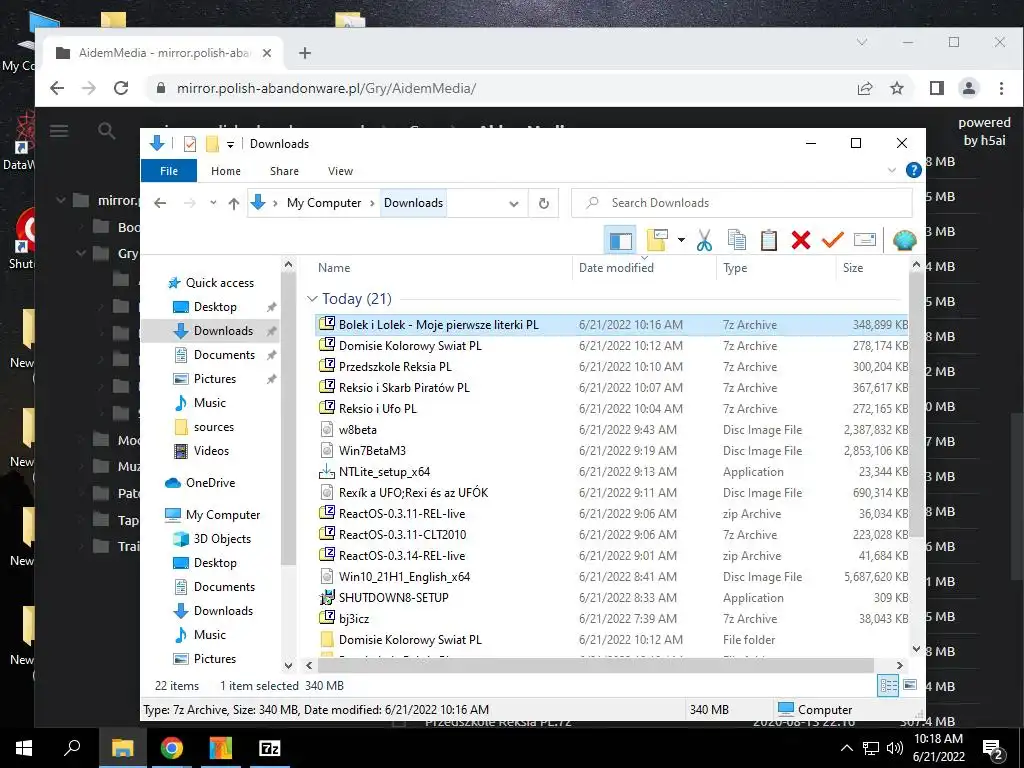Screen dimensions: 1024x768
Task: Open the Share ribbon tab
Action: (x=284, y=171)
